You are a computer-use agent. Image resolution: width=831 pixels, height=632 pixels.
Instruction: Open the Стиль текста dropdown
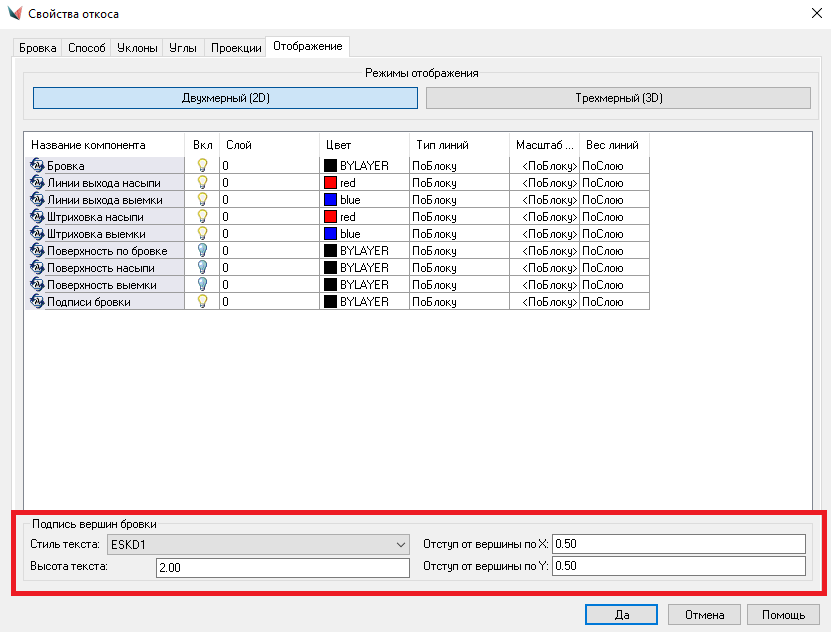tap(258, 544)
